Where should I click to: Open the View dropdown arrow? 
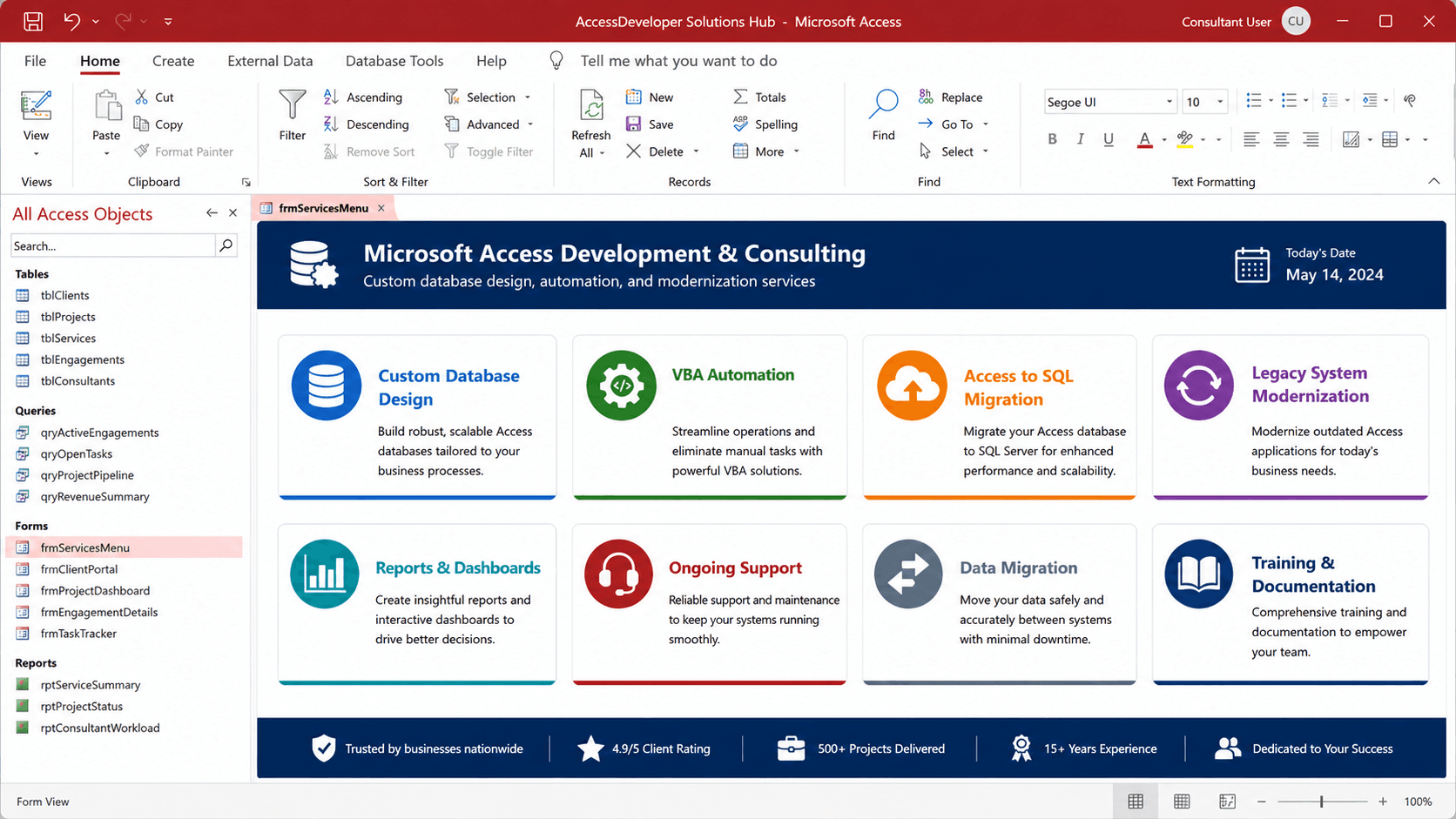click(36, 154)
